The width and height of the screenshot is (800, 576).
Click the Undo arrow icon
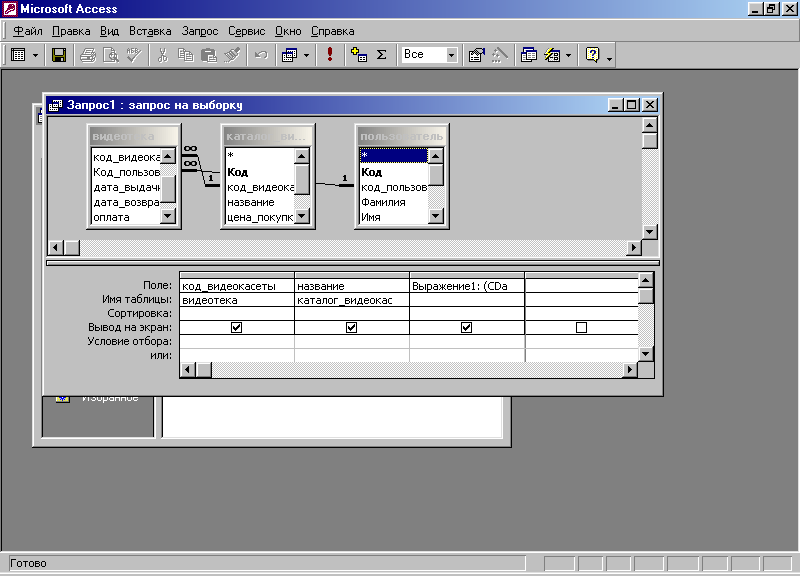[x=261, y=55]
